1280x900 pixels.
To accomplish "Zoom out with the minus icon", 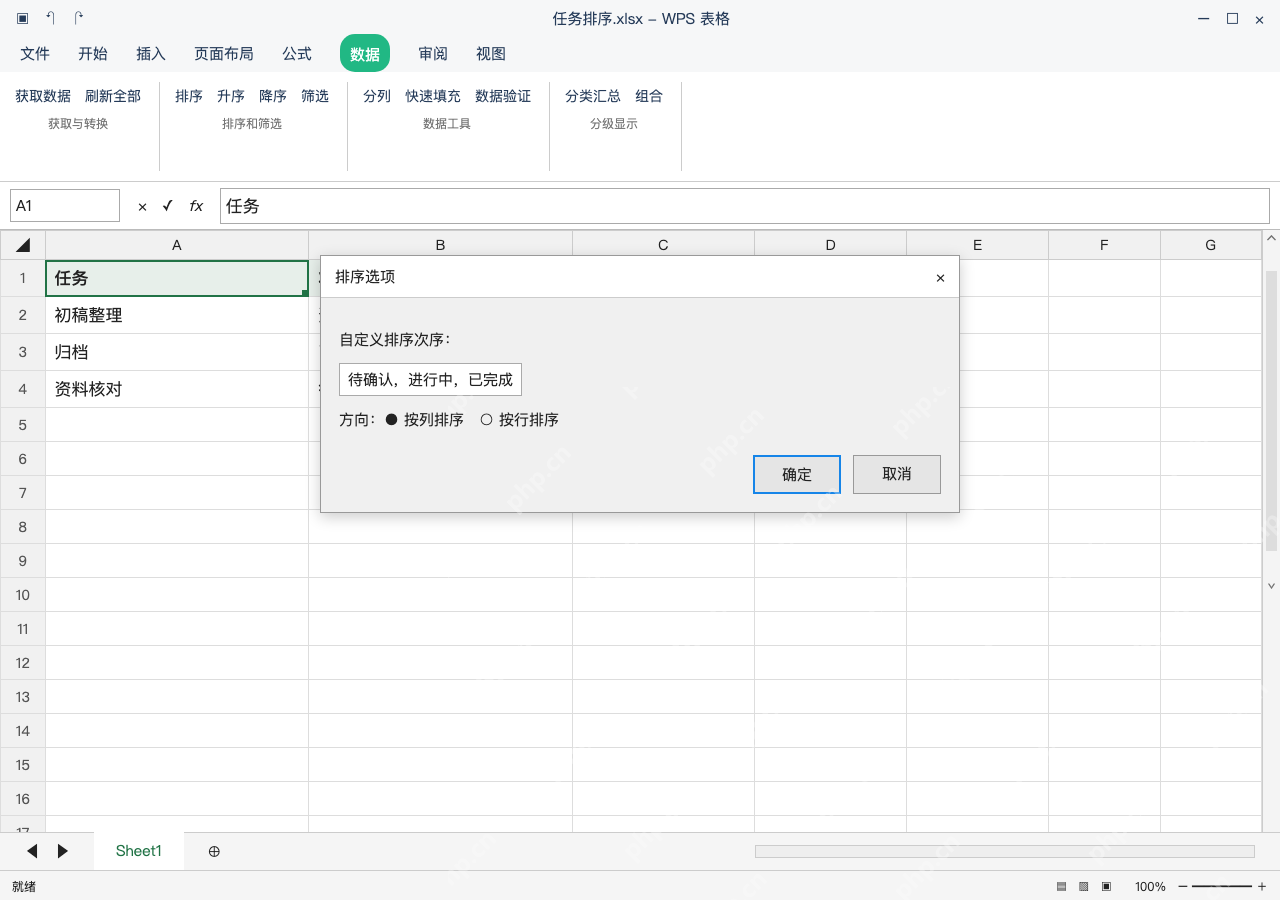I will click(x=1183, y=887).
